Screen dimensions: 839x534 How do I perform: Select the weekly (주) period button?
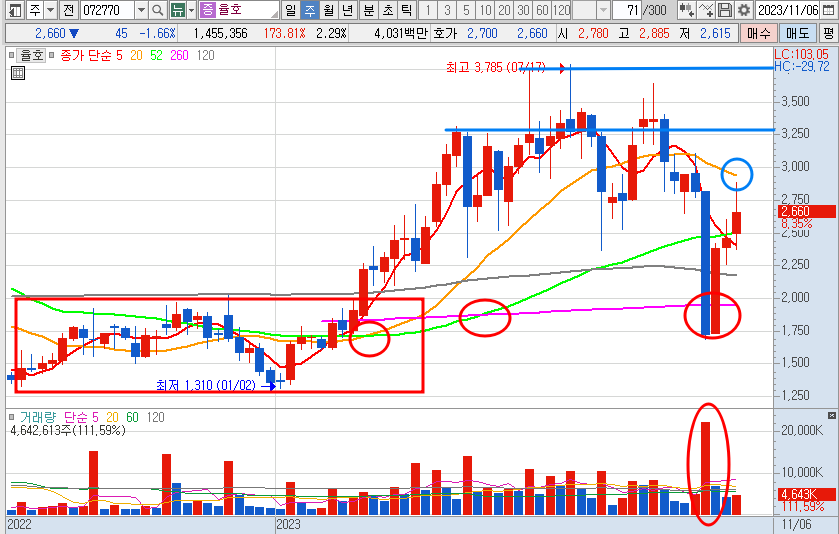[309, 10]
